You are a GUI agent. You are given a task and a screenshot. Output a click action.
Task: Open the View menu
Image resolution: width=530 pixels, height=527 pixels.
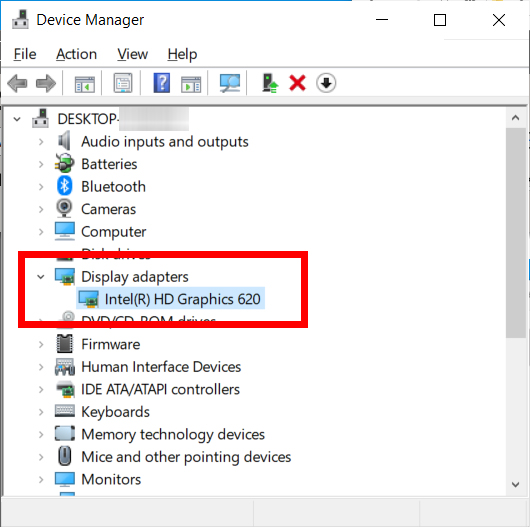[x=132, y=54]
